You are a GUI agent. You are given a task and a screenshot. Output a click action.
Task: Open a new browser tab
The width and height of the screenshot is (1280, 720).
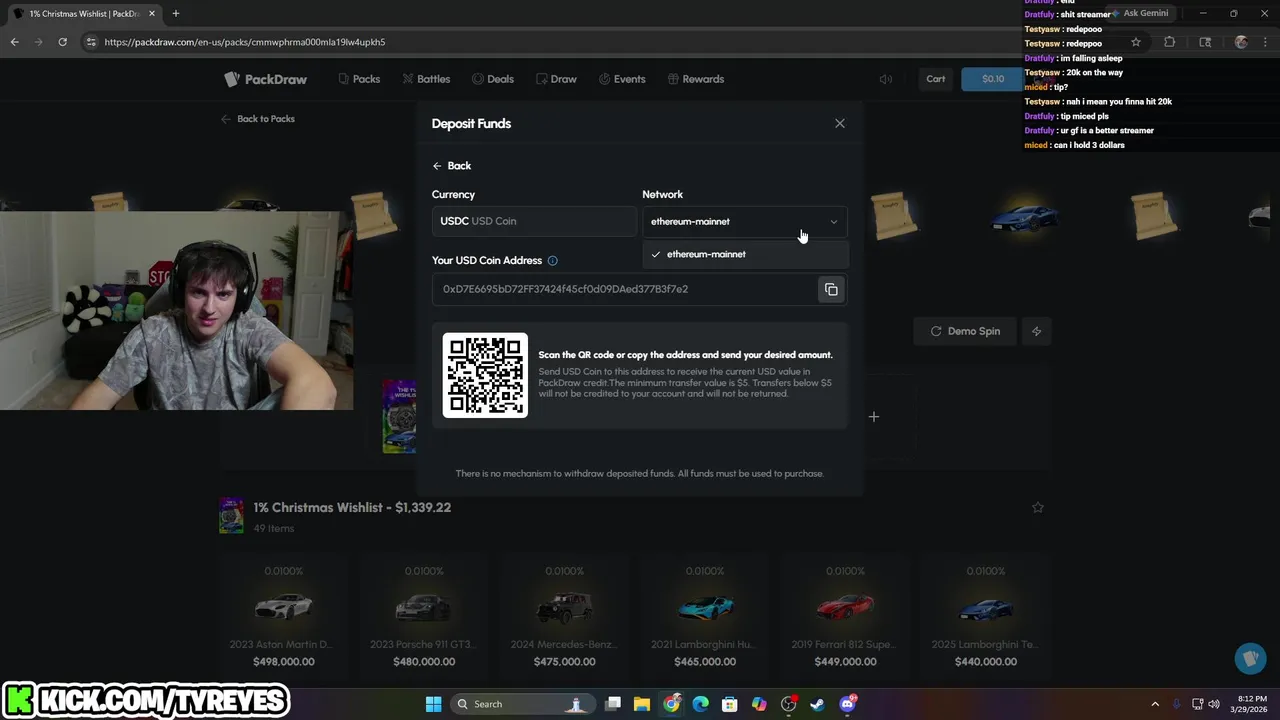click(x=176, y=14)
